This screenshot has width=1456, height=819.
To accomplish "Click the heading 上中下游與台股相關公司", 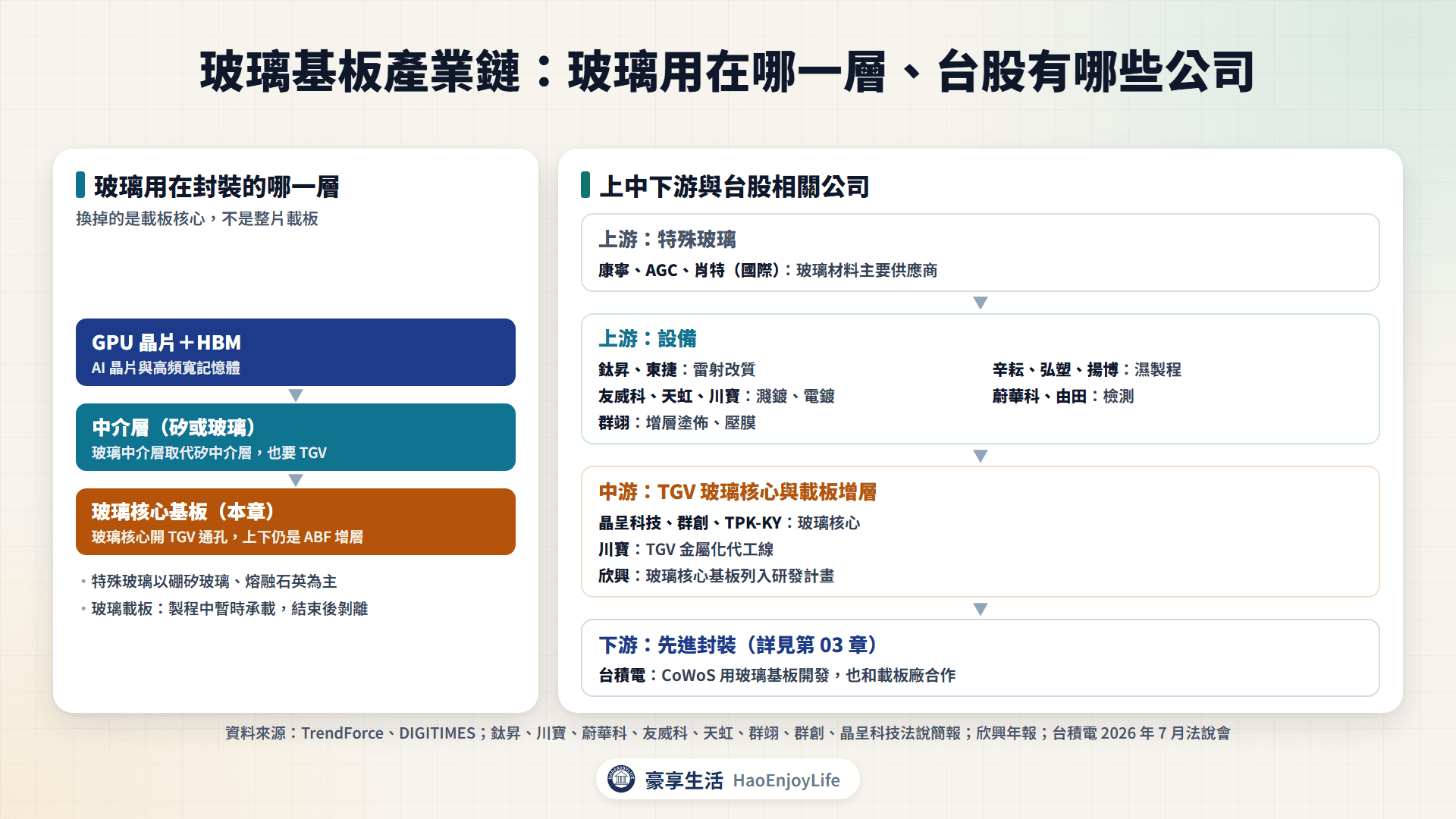I will click(734, 187).
